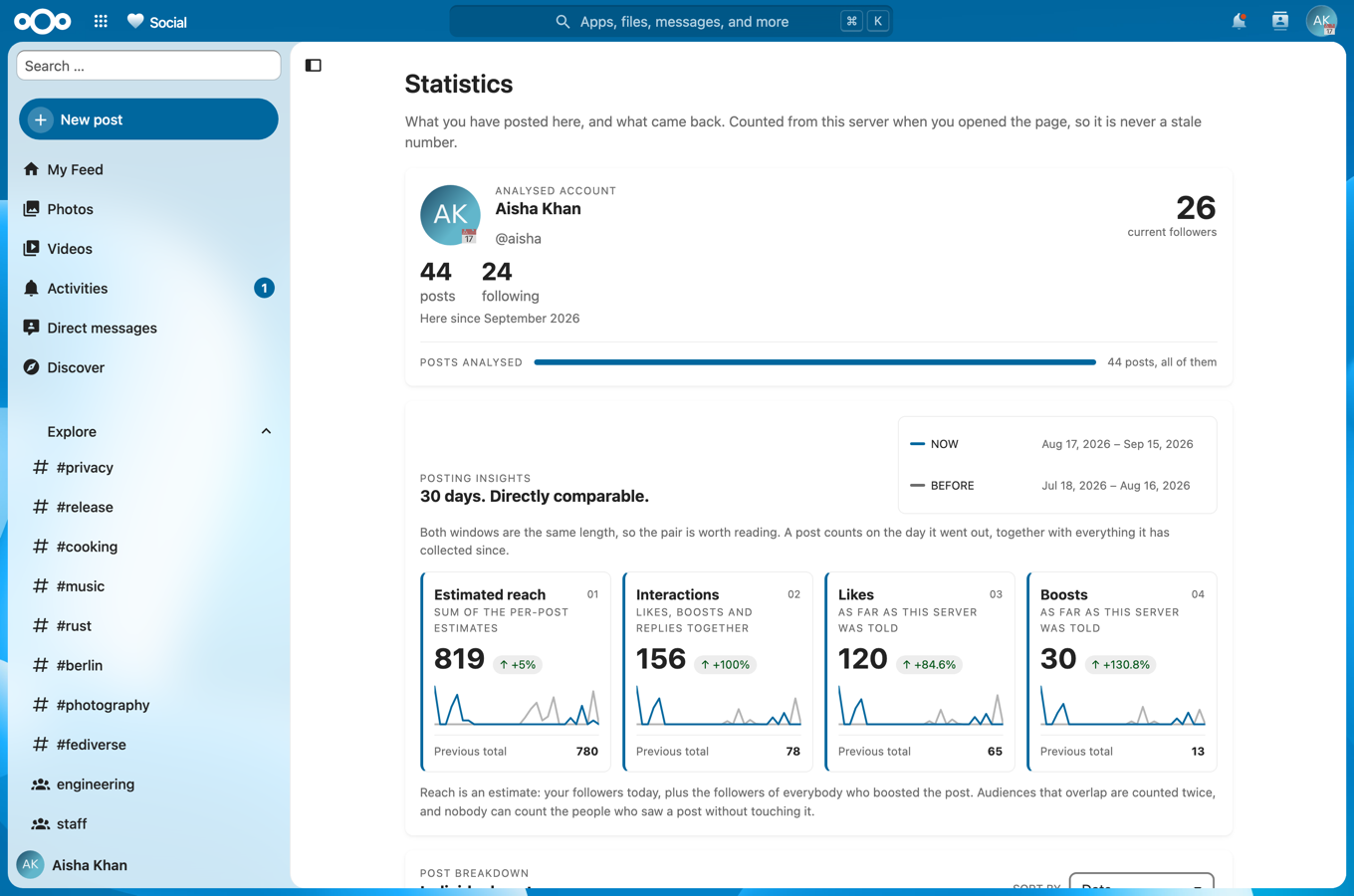
Task: Click the Statistics page heading
Action: click(x=459, y=85)
